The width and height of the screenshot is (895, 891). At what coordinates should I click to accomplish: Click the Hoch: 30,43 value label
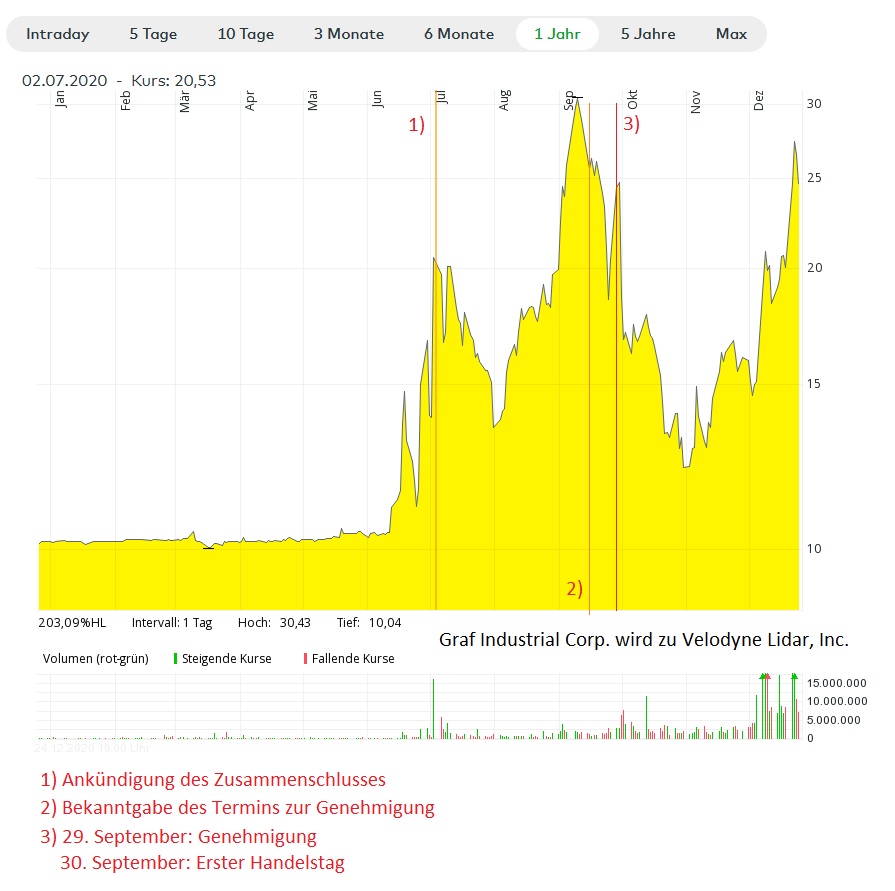[x=274, y=623]
